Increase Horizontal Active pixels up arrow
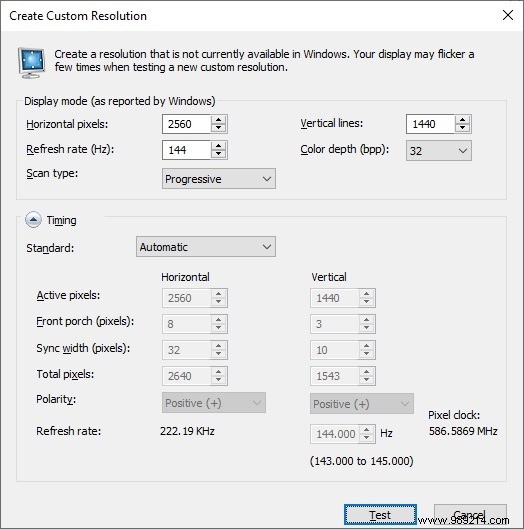524x529 pixels. pos(219,294)
